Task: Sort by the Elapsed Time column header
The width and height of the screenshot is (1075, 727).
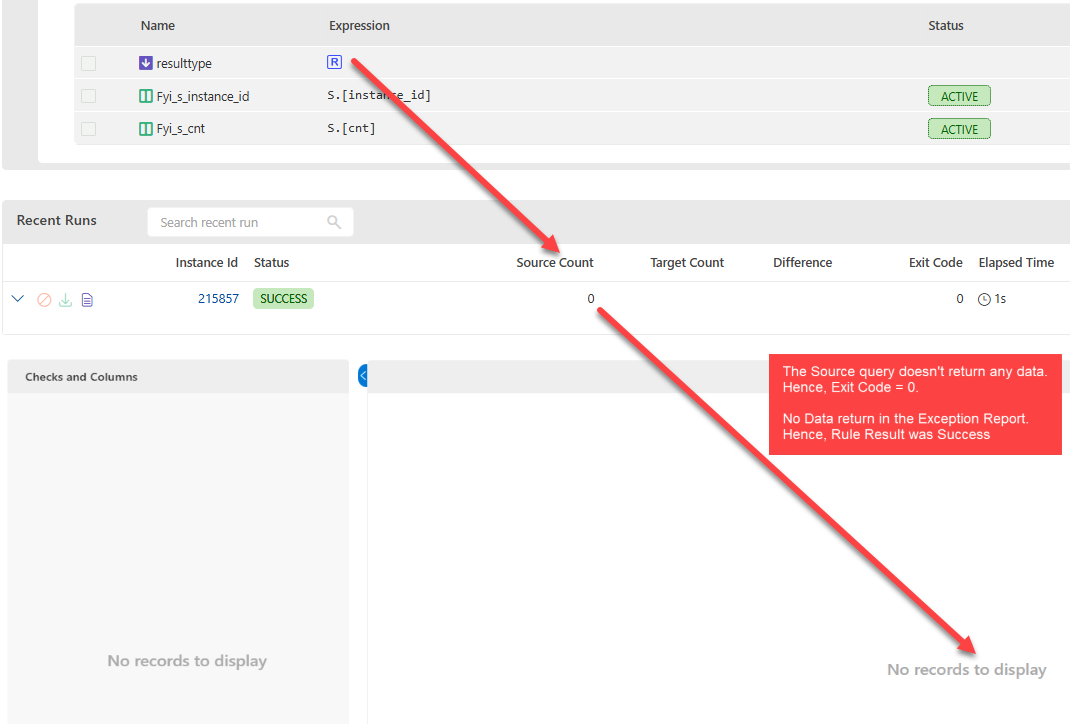Action: [1015, 263]
